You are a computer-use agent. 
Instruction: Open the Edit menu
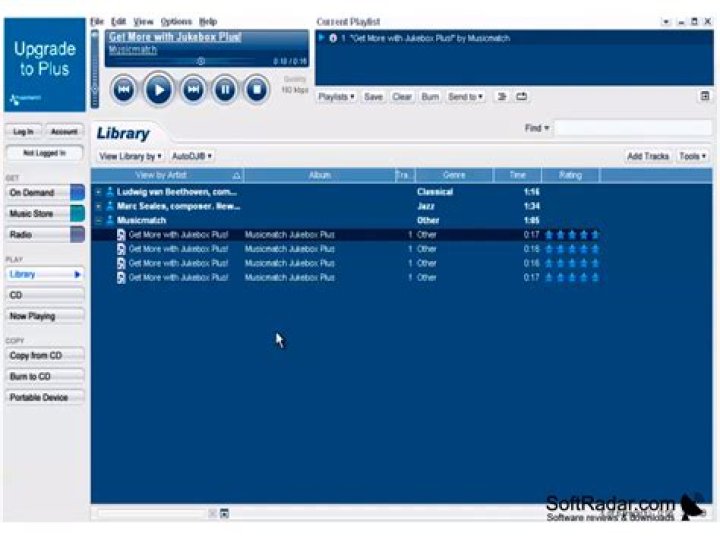pyautogui.click(x=118, y=22)
